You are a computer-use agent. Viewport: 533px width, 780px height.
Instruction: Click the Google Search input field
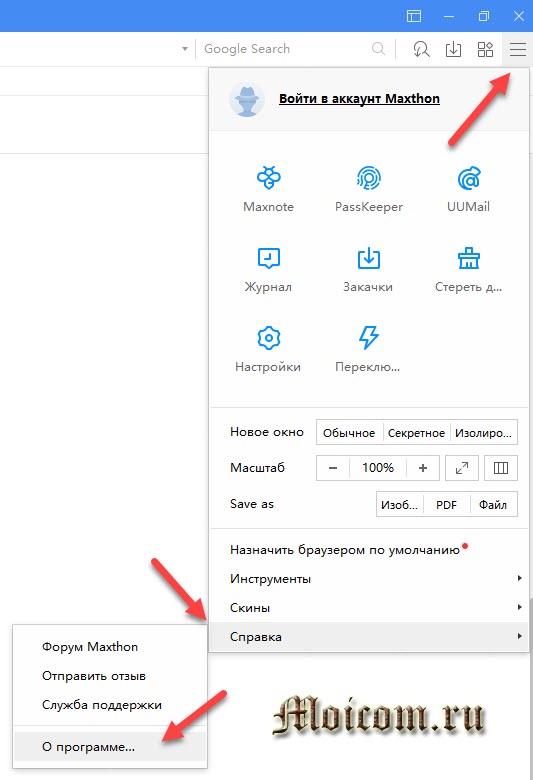(286, 49)
